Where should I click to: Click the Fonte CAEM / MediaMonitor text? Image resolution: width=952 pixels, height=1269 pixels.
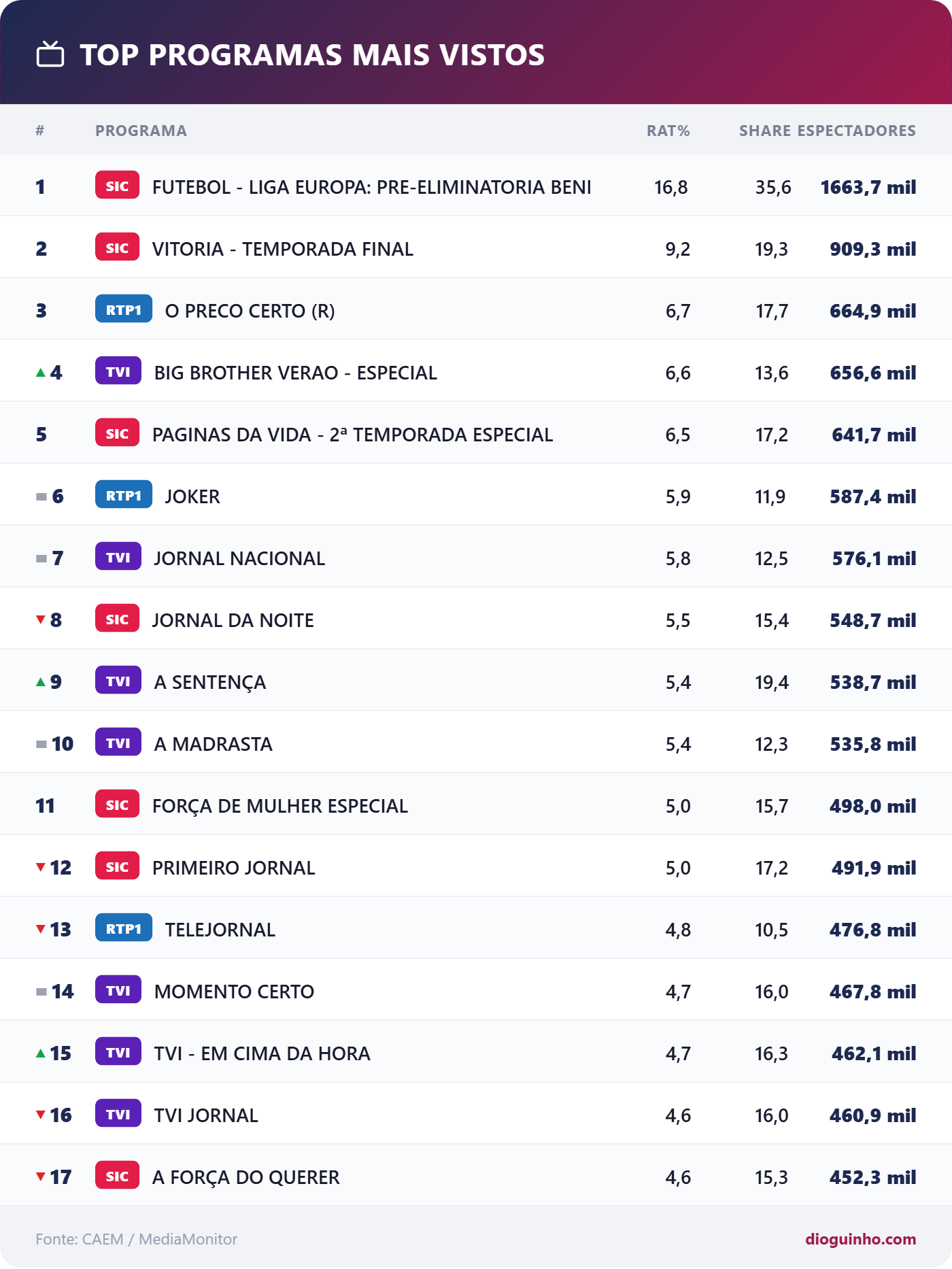(x=137, y=1239)
